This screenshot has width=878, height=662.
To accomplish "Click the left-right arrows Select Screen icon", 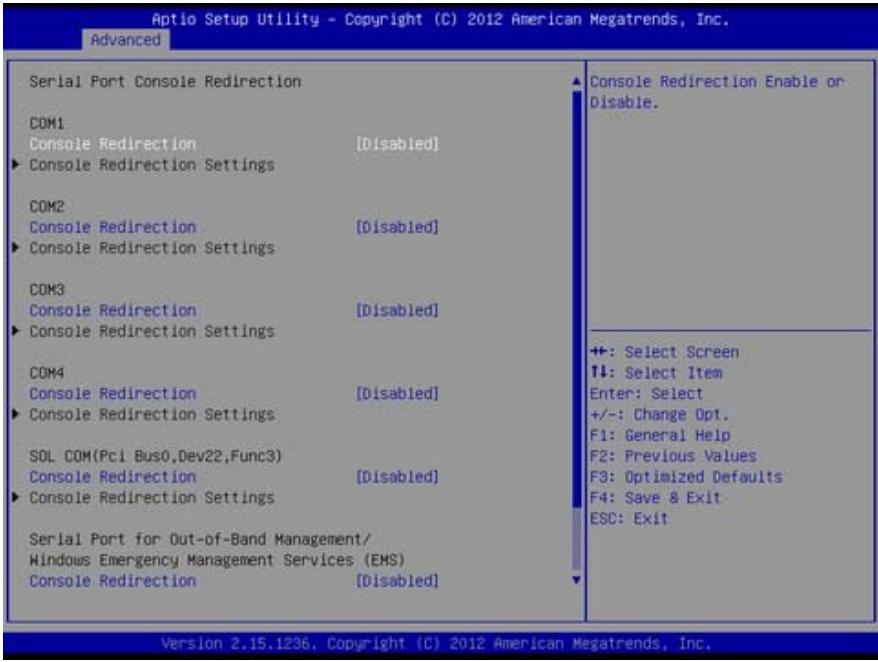I will [599, 352].
